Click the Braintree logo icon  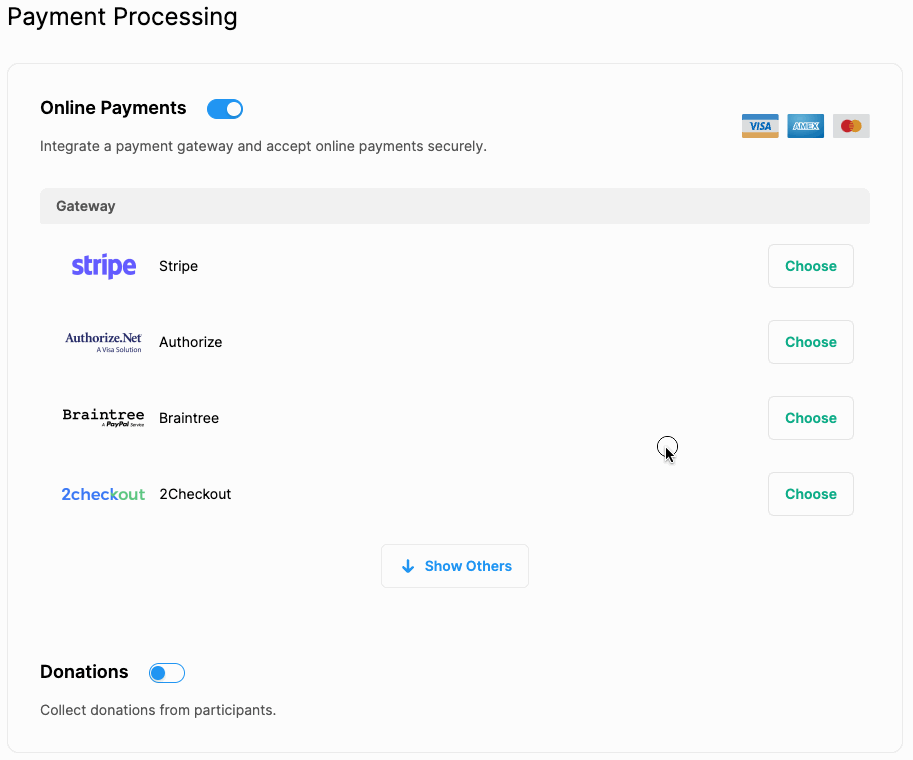point(103,417)
